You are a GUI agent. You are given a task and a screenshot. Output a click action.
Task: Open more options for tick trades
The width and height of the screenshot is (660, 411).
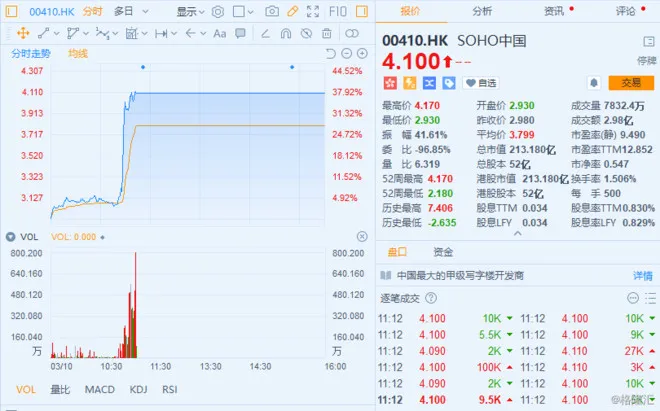[x=633, y=298]
